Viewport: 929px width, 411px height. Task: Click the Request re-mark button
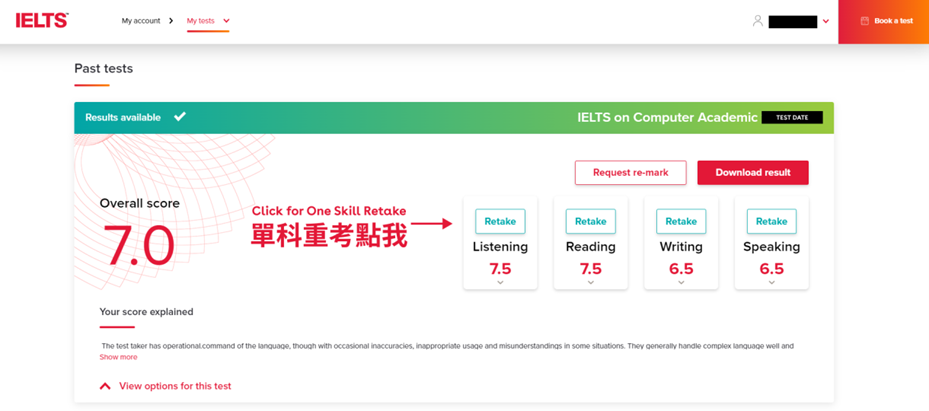630,172
